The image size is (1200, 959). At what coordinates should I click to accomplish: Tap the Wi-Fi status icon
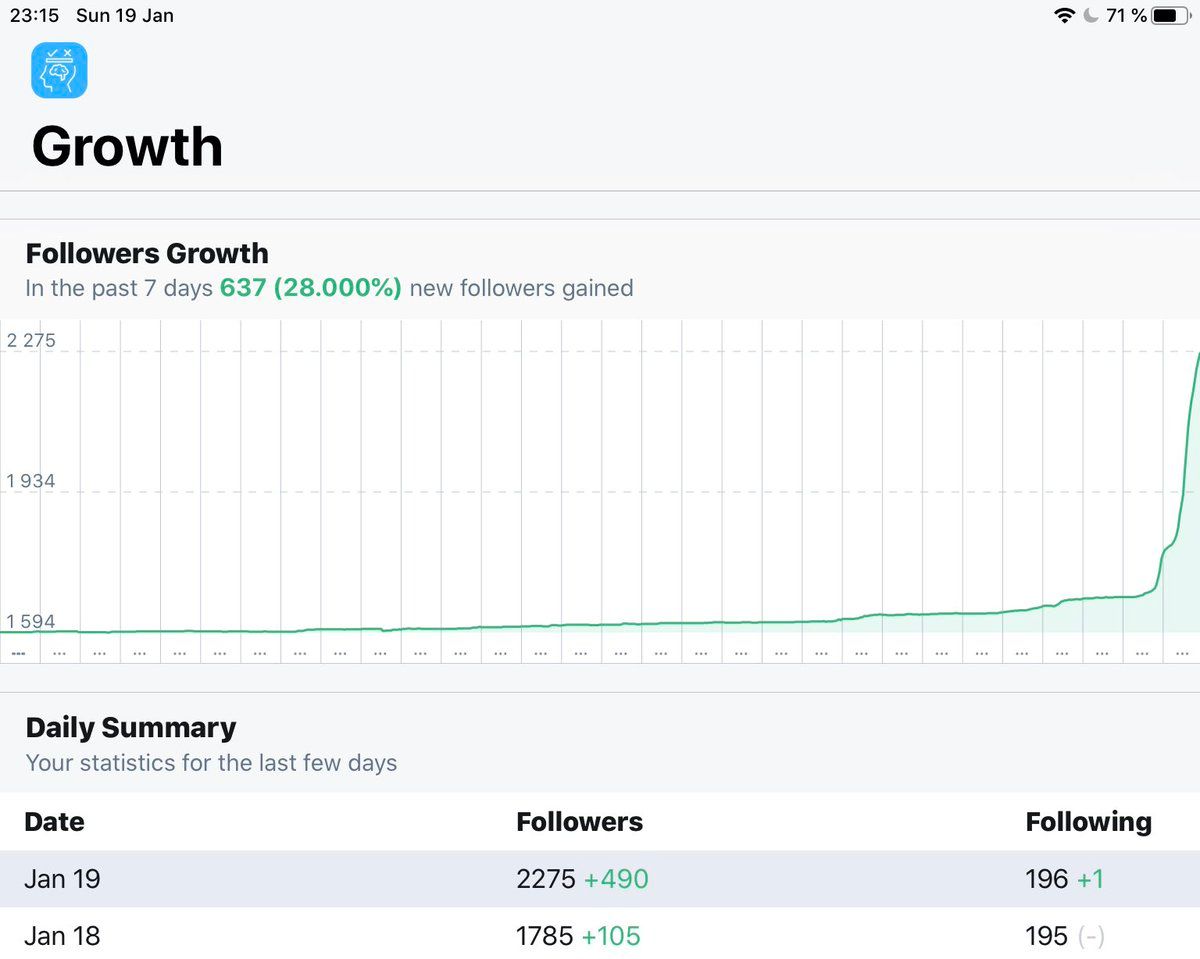(1064, 16)
